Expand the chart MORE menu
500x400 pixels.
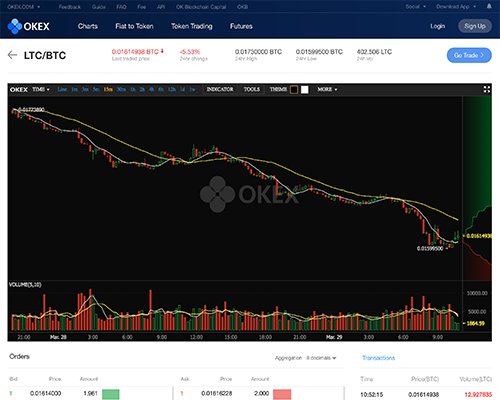327,89
